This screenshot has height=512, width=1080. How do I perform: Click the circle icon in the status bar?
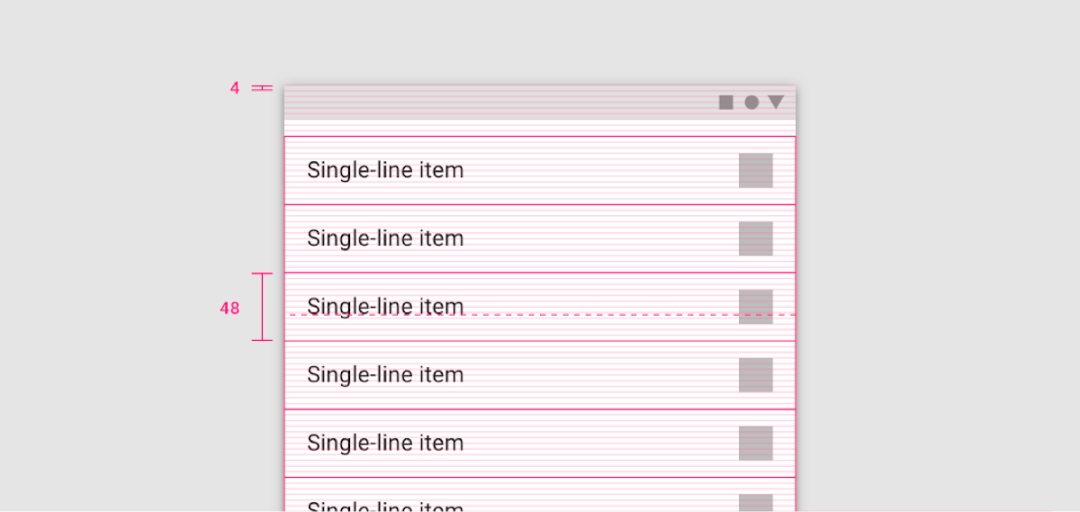(x=751, y=102)
